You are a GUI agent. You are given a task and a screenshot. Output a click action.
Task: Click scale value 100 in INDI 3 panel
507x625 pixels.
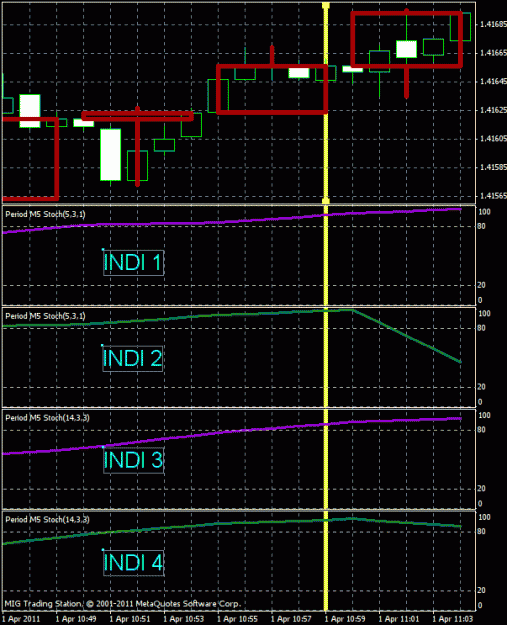pyautogui.click(x=484, y=415)
